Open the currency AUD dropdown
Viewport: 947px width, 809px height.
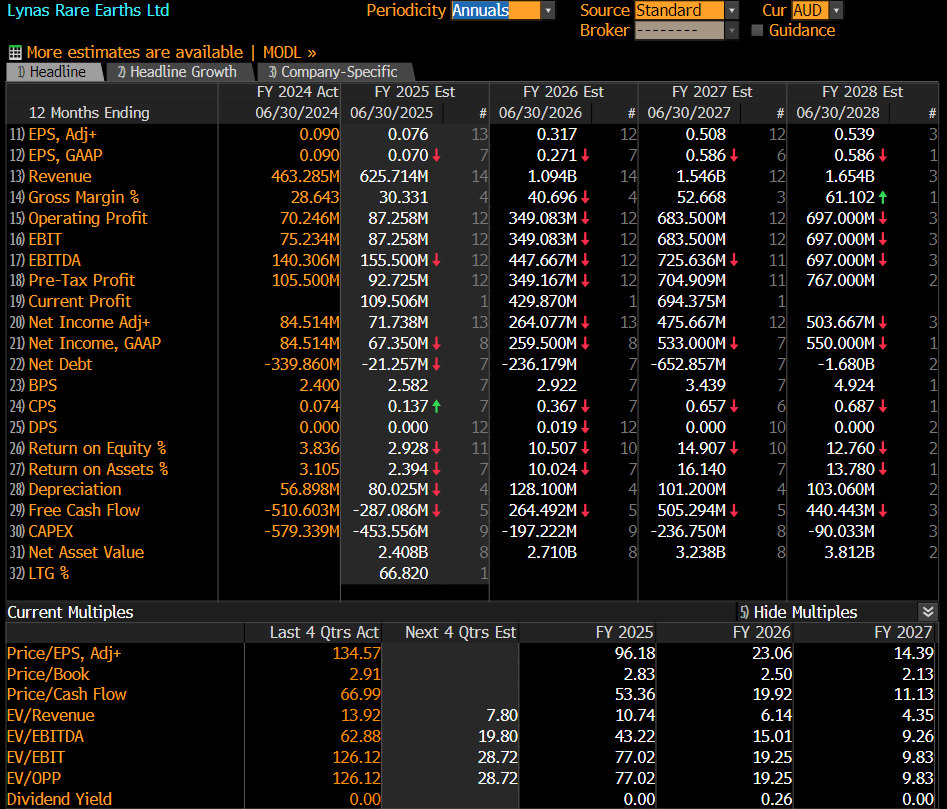pyautogui.click(x=836, y=10)
